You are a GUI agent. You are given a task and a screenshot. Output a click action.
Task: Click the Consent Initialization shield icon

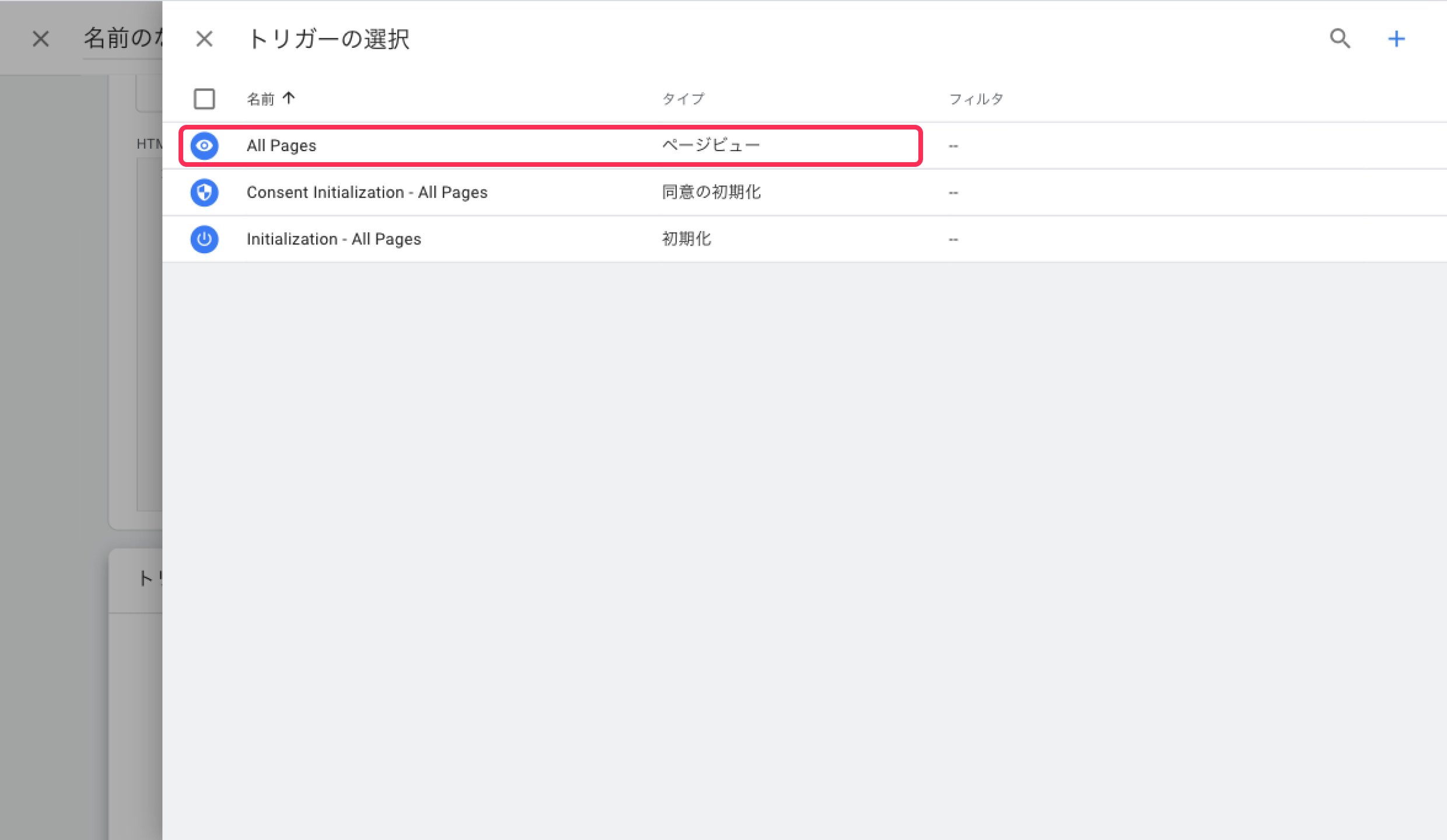point(204,192)
